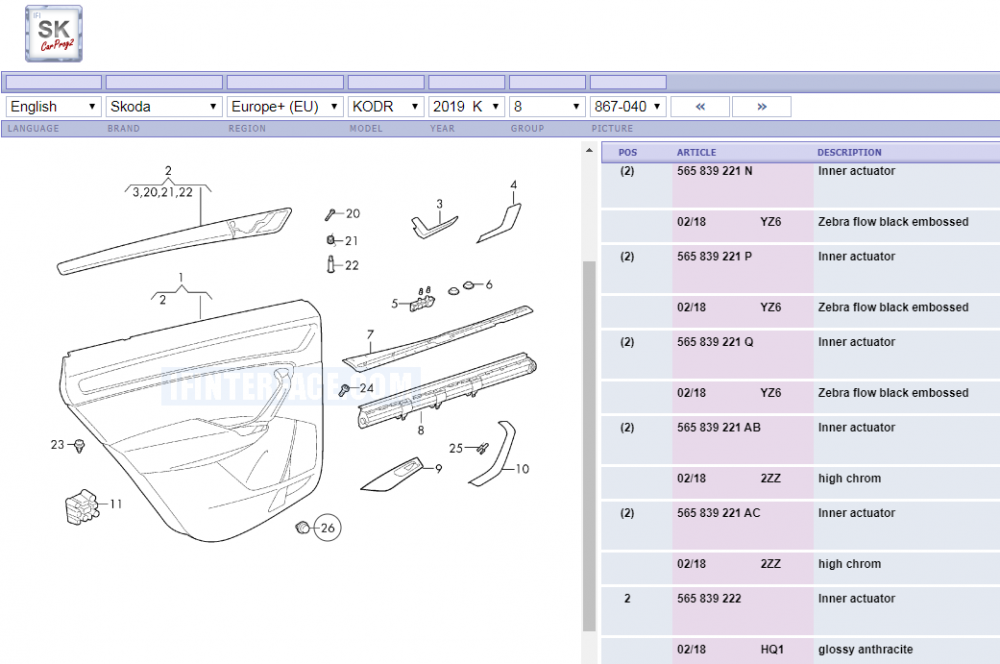Click handle trim part labeled 3
The height and width of the screenshot is (664, 1000).
tap(434, 227)
